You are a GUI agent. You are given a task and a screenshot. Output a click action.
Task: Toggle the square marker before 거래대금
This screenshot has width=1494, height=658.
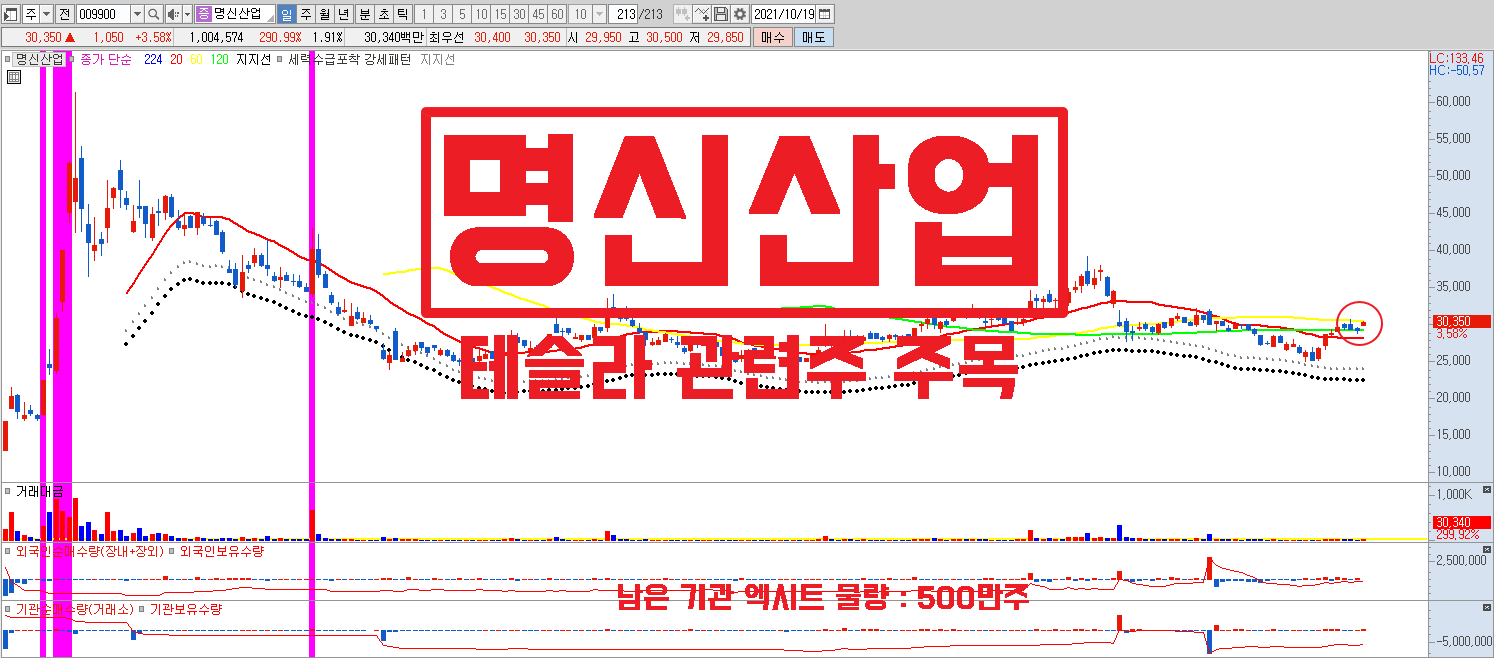tap(8, 491)
